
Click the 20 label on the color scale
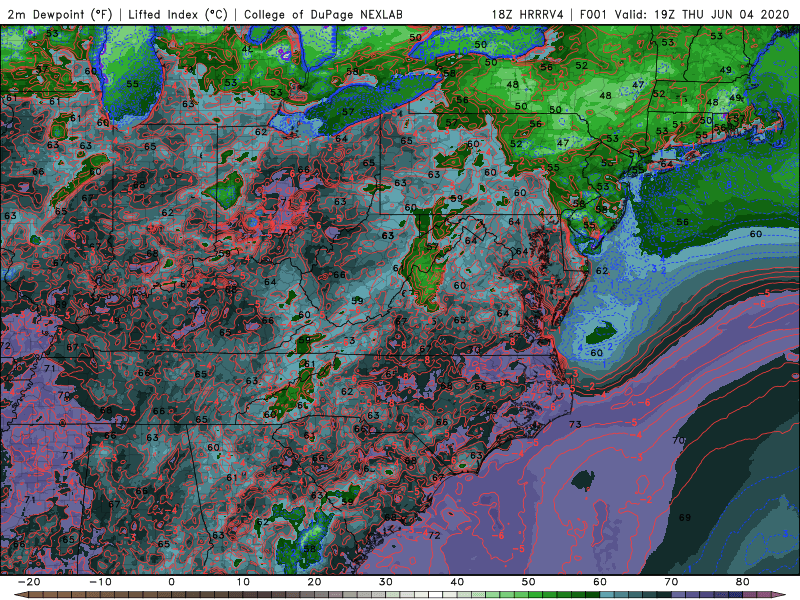tap(314, 582)
